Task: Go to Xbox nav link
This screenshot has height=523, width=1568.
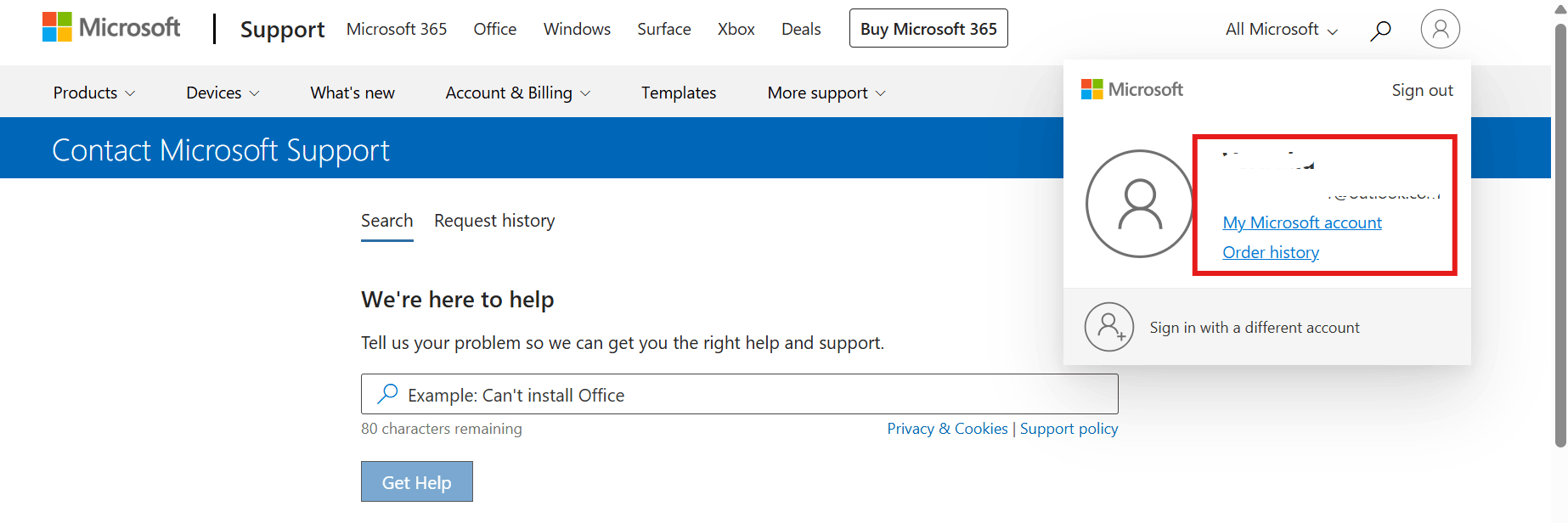Action: (x=736, y=29)
